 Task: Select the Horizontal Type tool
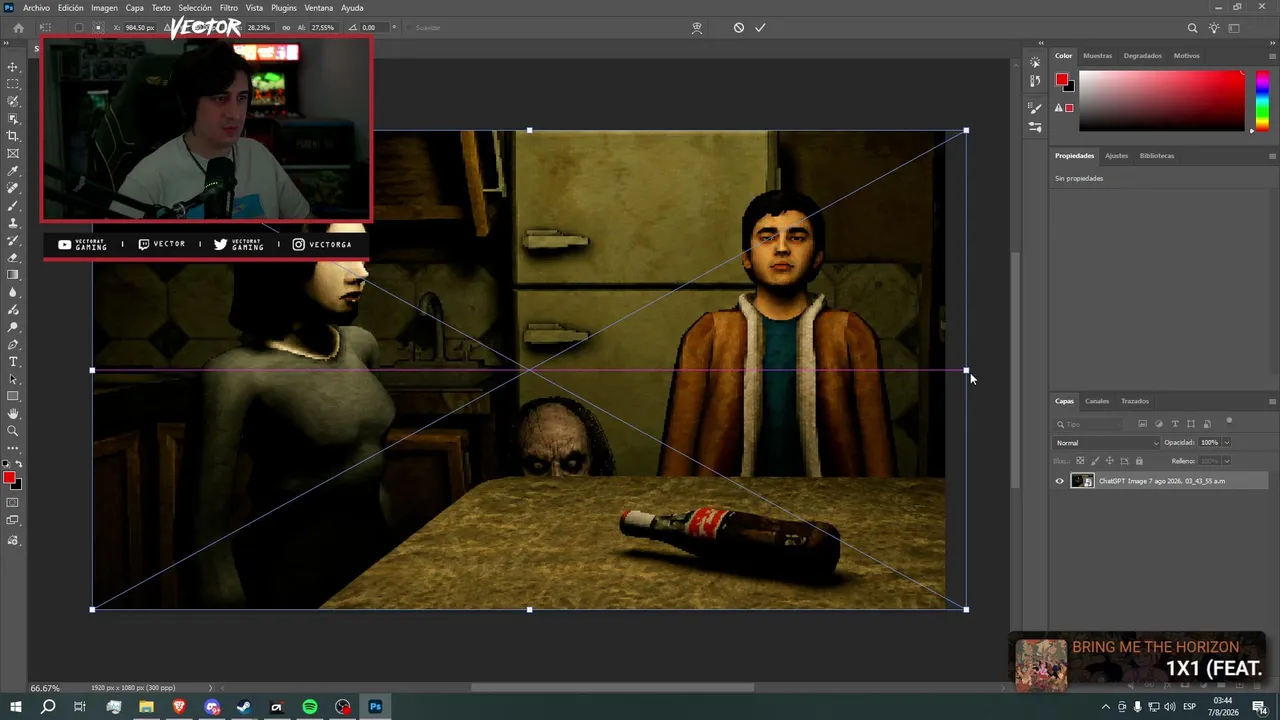(x=13, y=362)
